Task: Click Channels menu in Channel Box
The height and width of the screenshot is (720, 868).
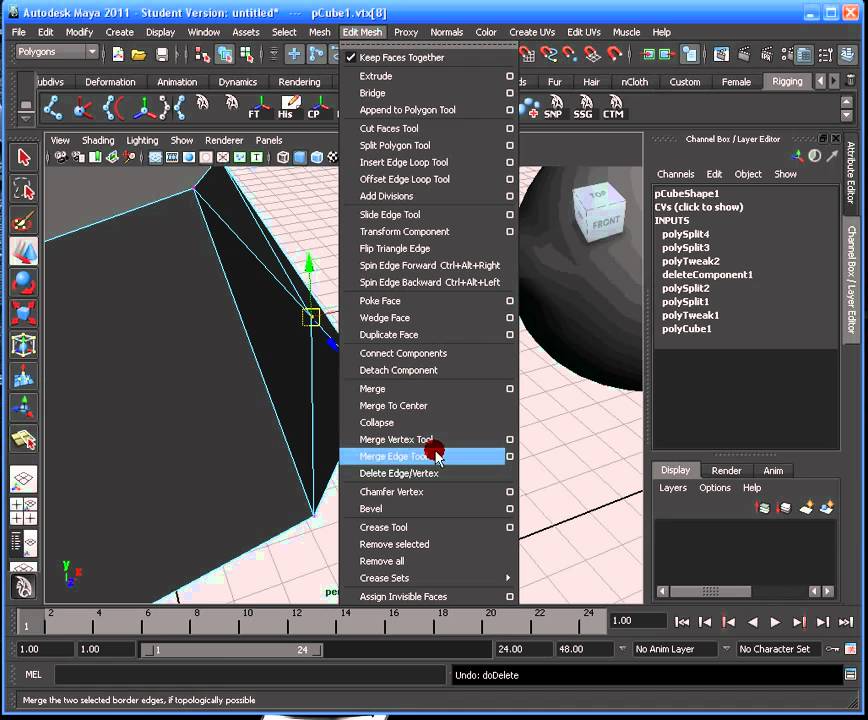Action: click(x=675, y=174)
